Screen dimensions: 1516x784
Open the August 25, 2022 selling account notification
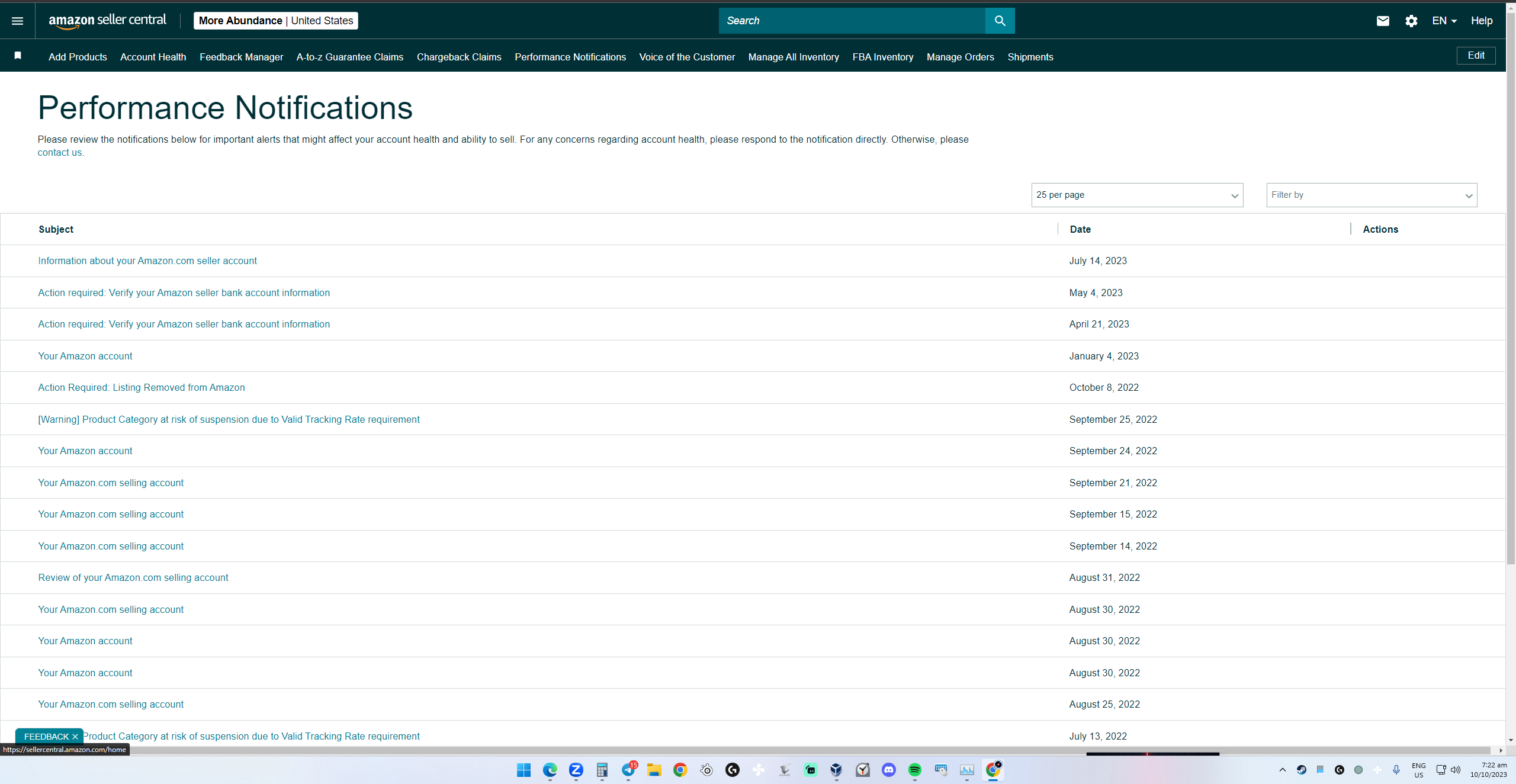[111, 704]
